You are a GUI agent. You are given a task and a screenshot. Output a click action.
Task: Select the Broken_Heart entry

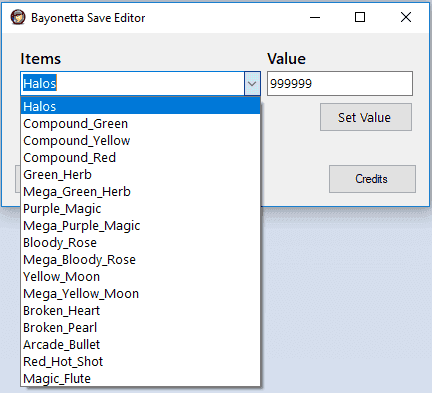(140, 310)
